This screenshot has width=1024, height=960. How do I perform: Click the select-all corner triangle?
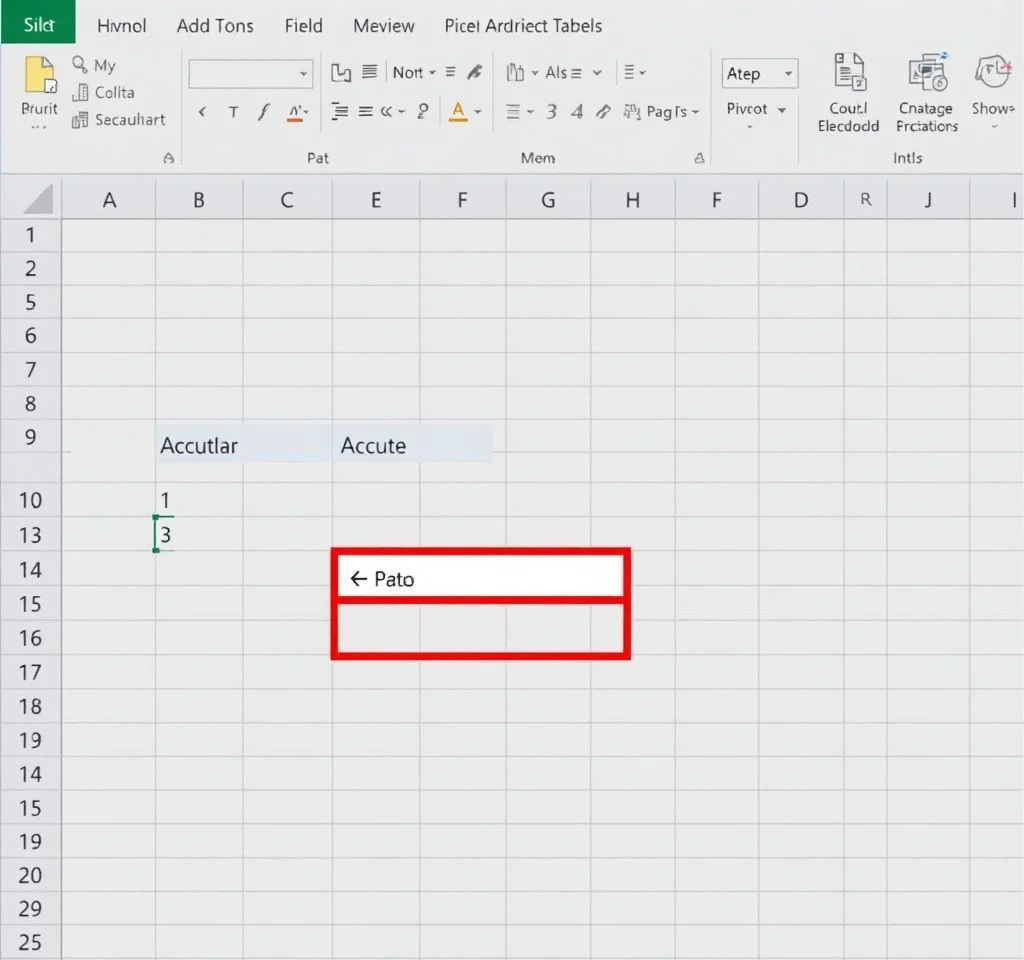pyautogui.click(x=38, y=200)
